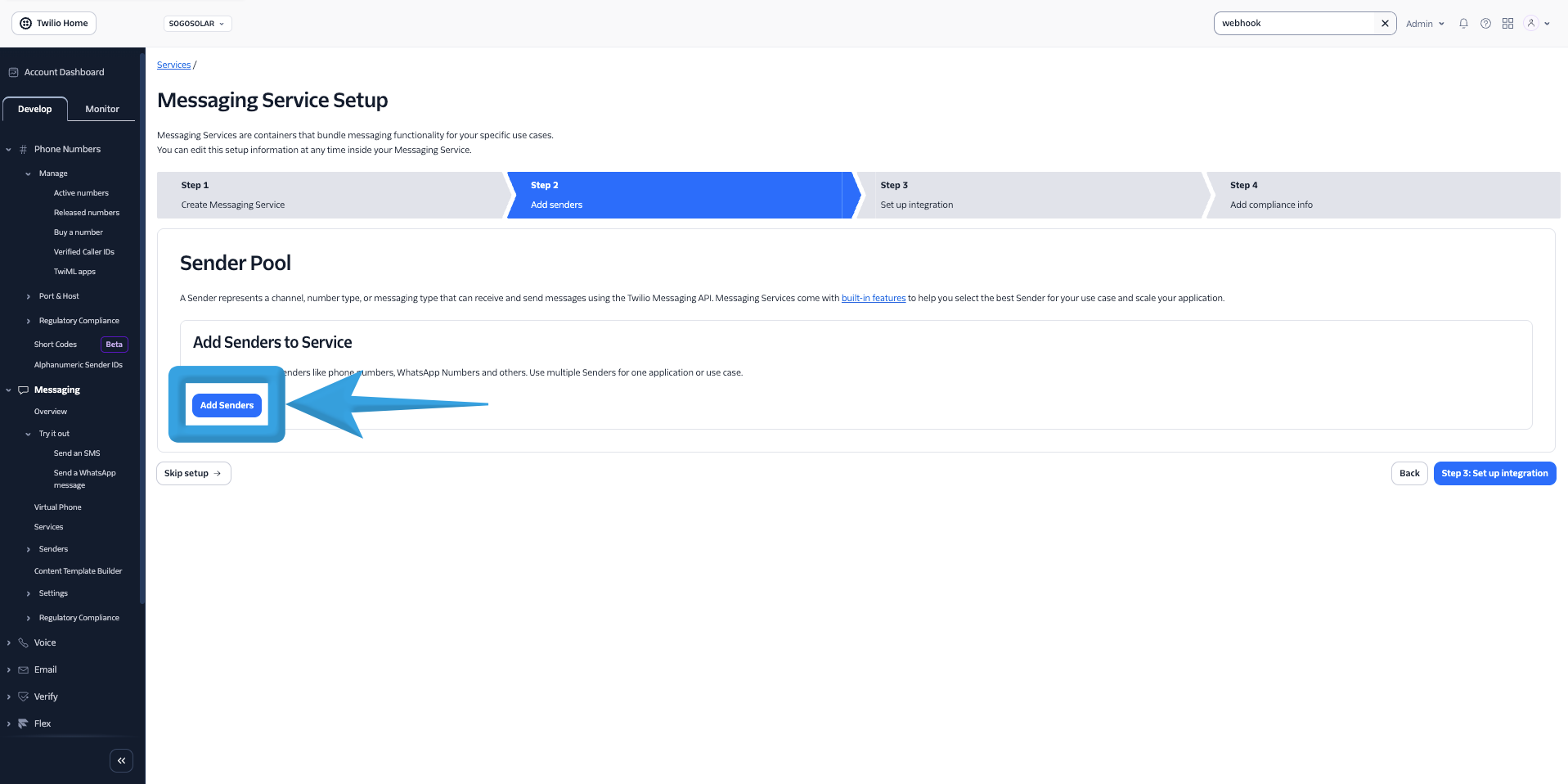
Task: Click the notifications bell icon
Action: [1463, 24]
